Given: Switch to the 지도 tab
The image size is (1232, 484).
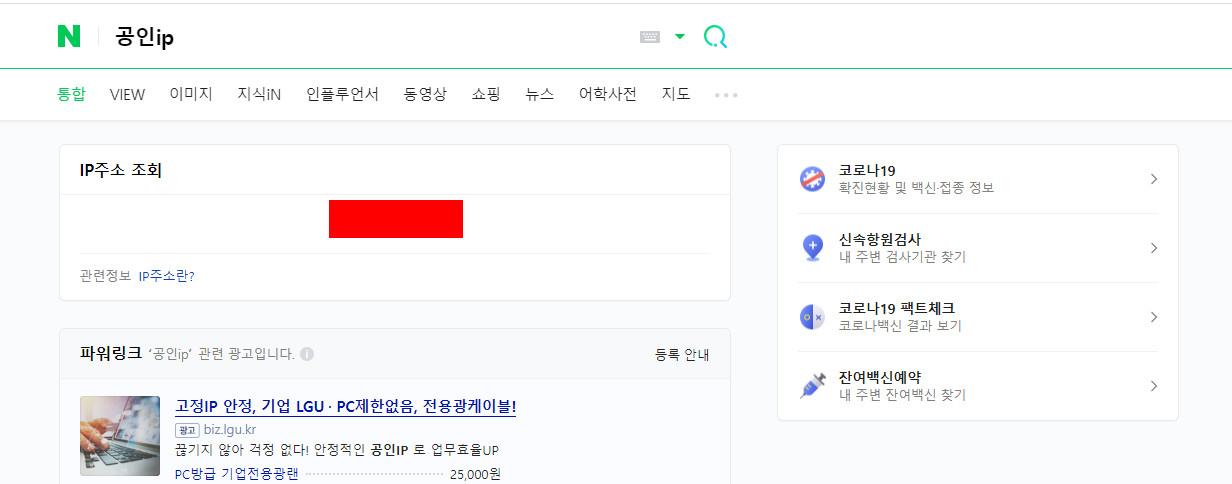Looking at the screenshot, I should pyautogui.click(x=676, y=94).
